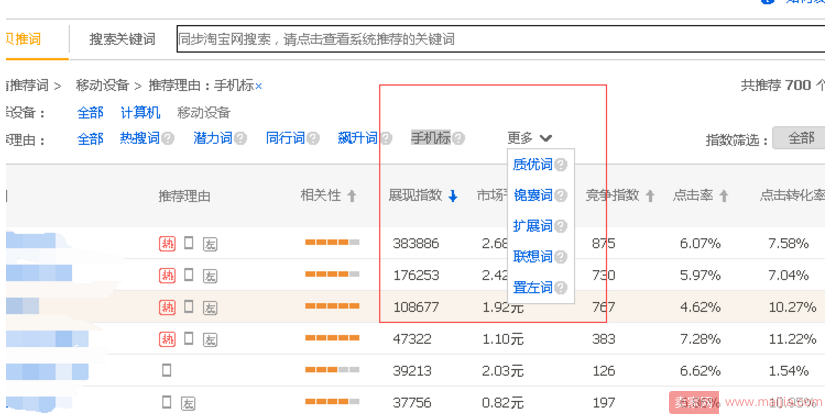
Task: Open help icon beside 联想词
Action: click(561, 257)
